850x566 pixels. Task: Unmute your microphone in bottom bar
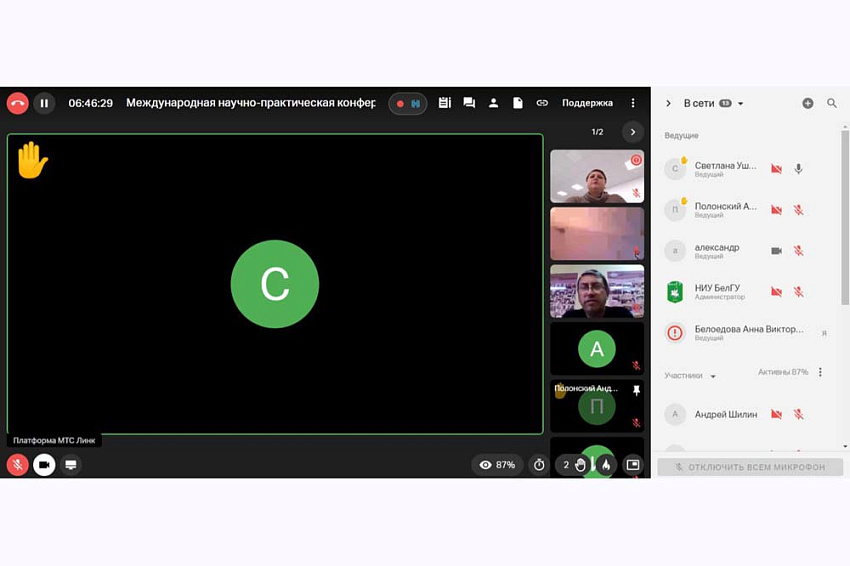click(18, 465)
